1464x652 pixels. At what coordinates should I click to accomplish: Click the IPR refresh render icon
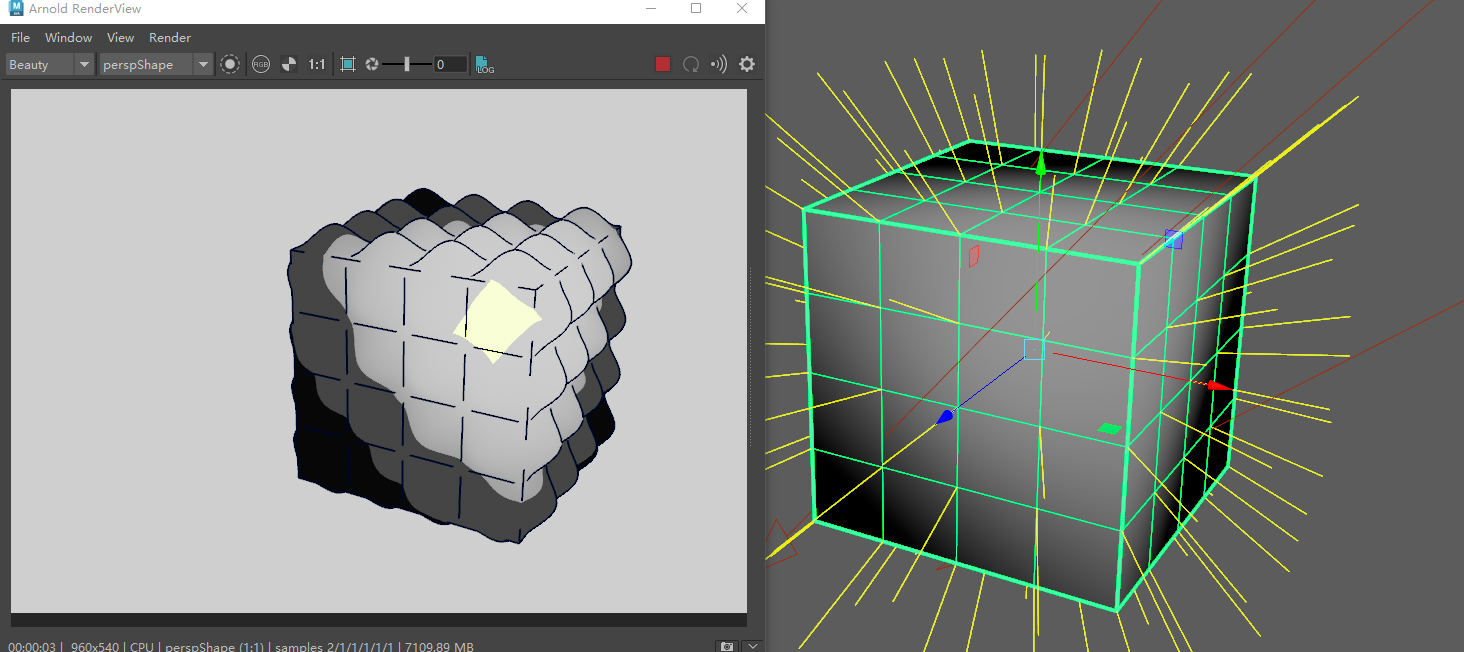click(690, 64)
